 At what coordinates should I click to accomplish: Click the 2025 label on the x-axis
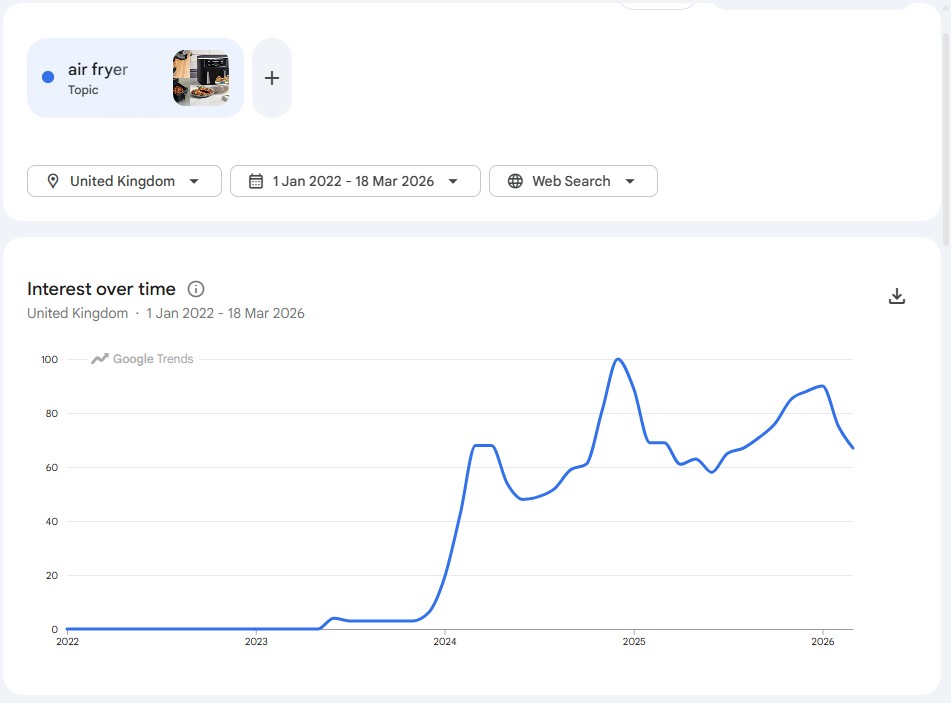[634, 642]
